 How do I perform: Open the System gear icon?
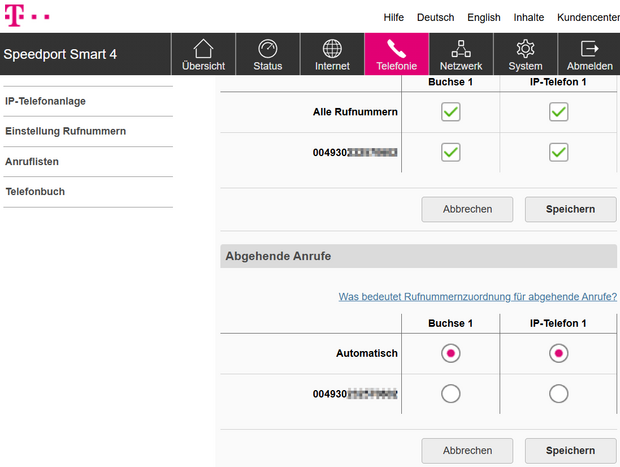coord(525,50)
